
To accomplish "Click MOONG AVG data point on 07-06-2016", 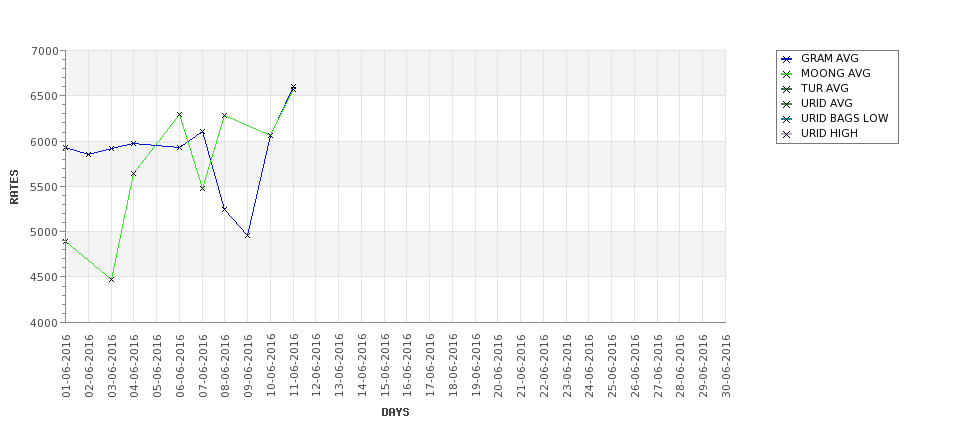I will pyautogui.click(x=202, y=188).
